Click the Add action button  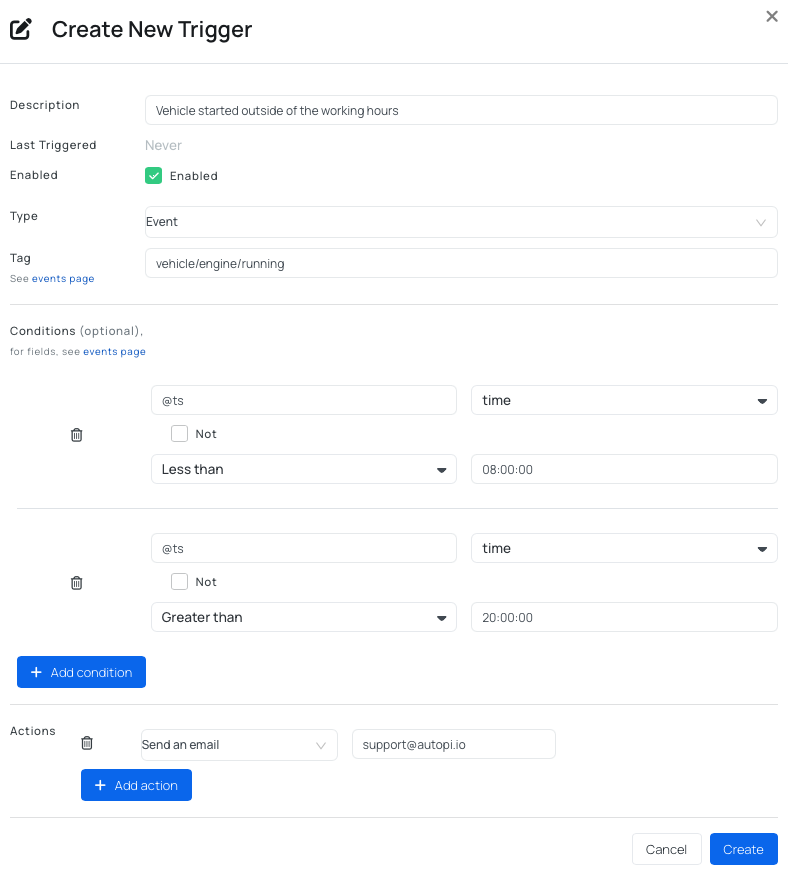coord(136,785)
